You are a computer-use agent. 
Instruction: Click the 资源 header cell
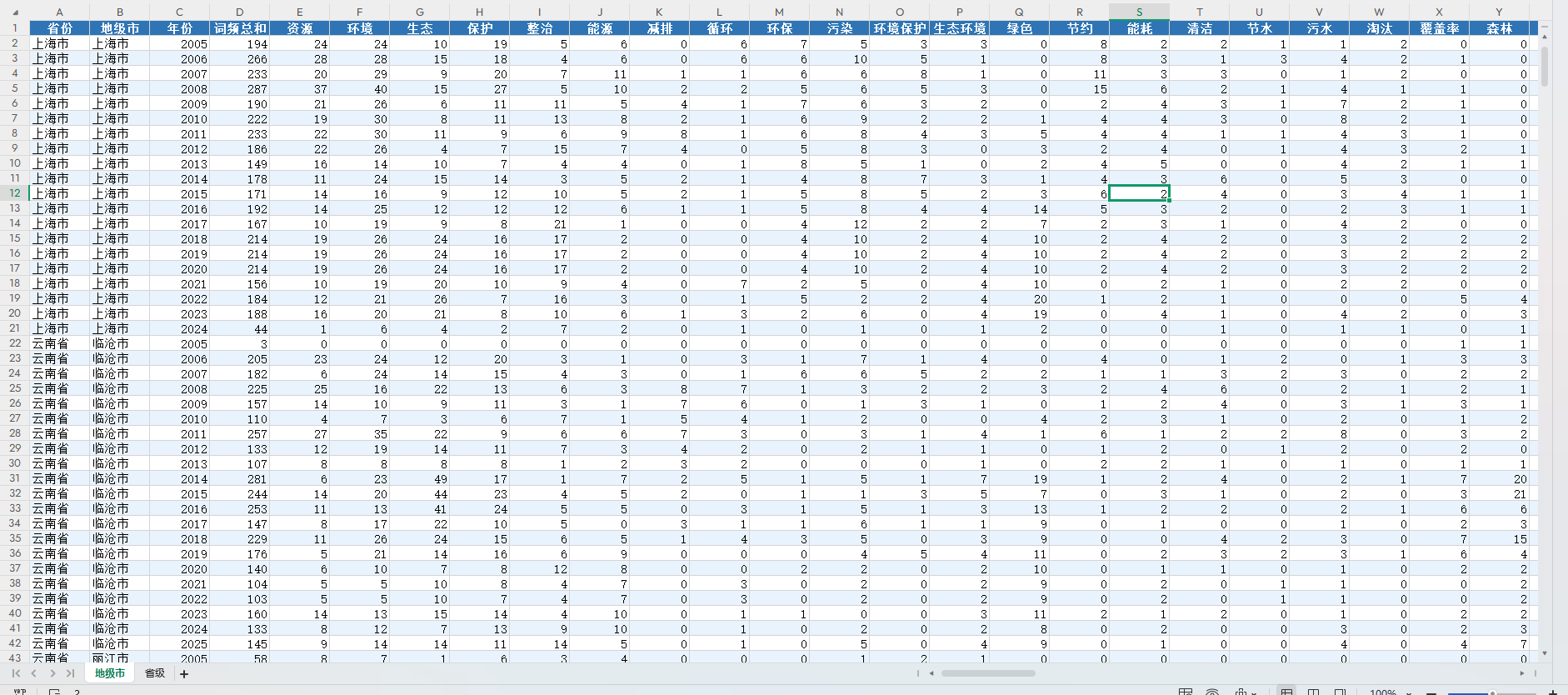point(299,28)
